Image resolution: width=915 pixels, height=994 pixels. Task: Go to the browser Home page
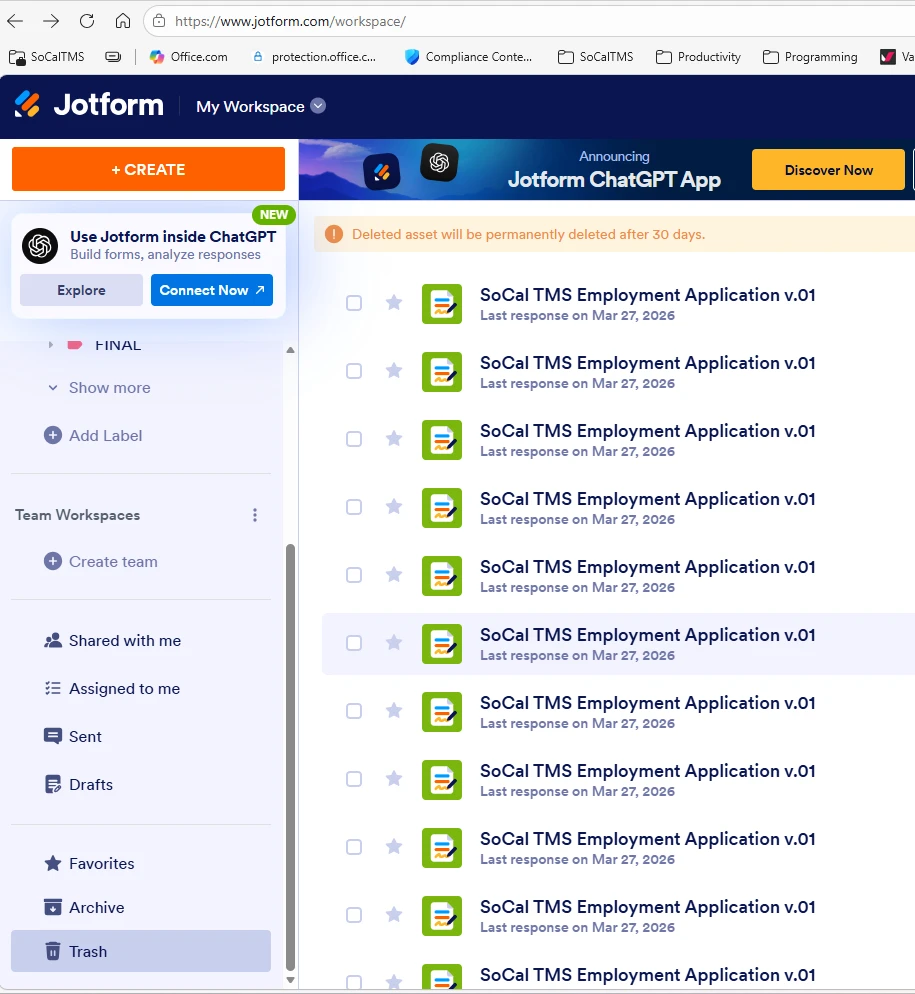click(123, 21)
